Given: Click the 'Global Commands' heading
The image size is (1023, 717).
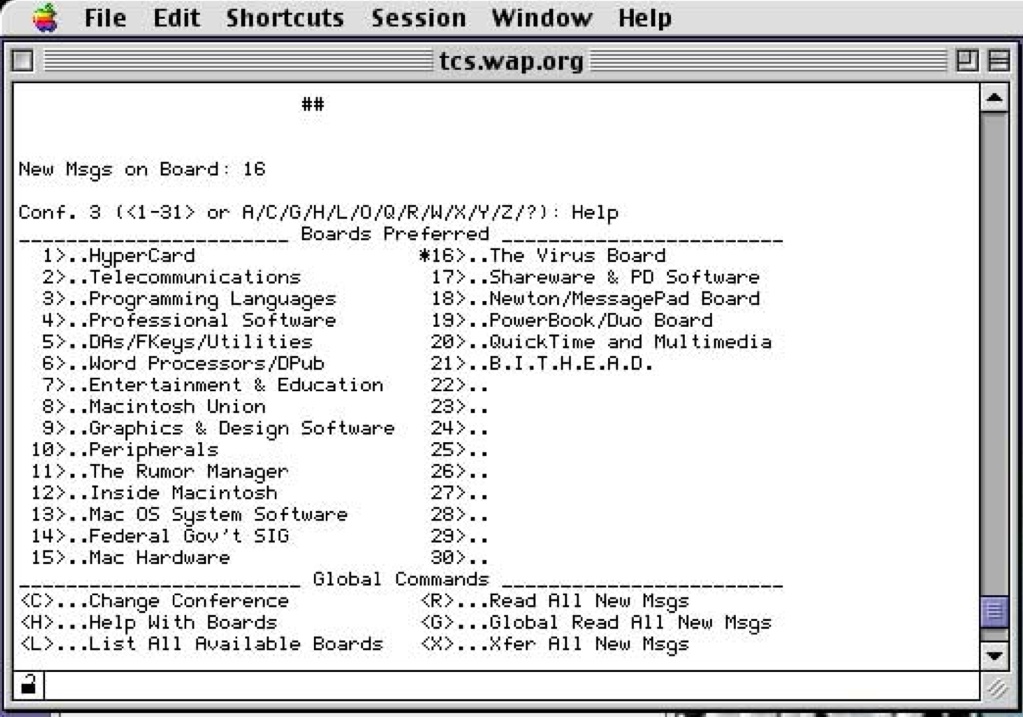Looking at the screenshot, I should point(401,579).
